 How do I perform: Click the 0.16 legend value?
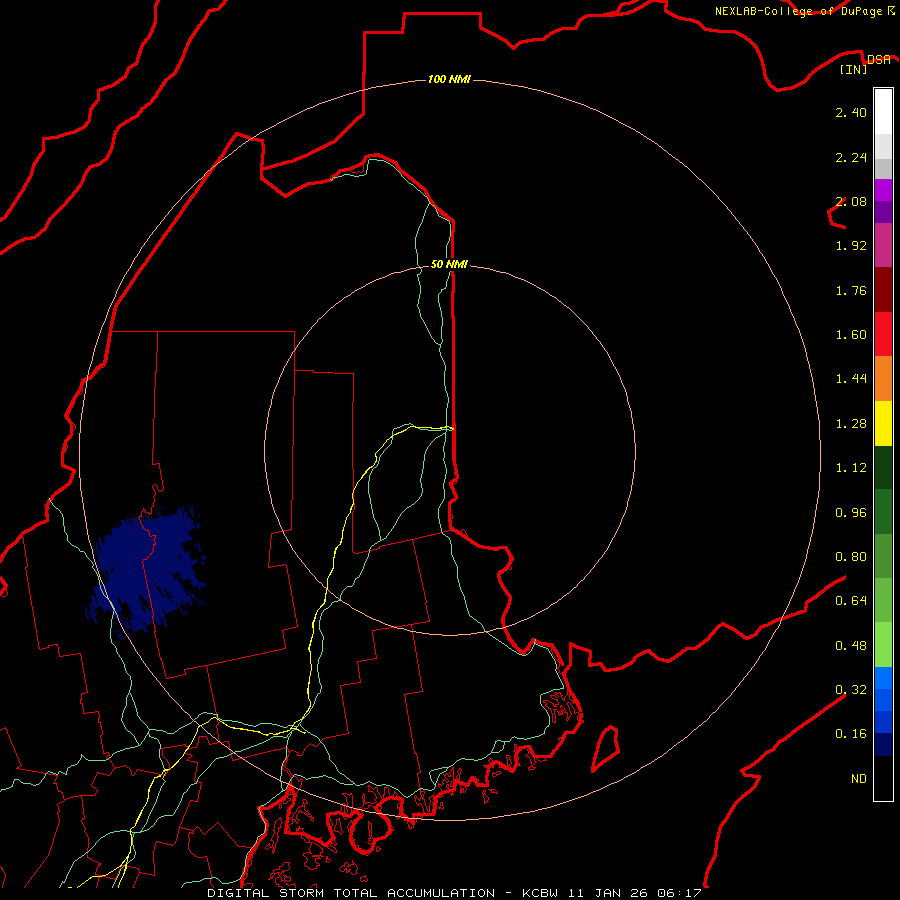pyautogui.click(x=851, y=734)
